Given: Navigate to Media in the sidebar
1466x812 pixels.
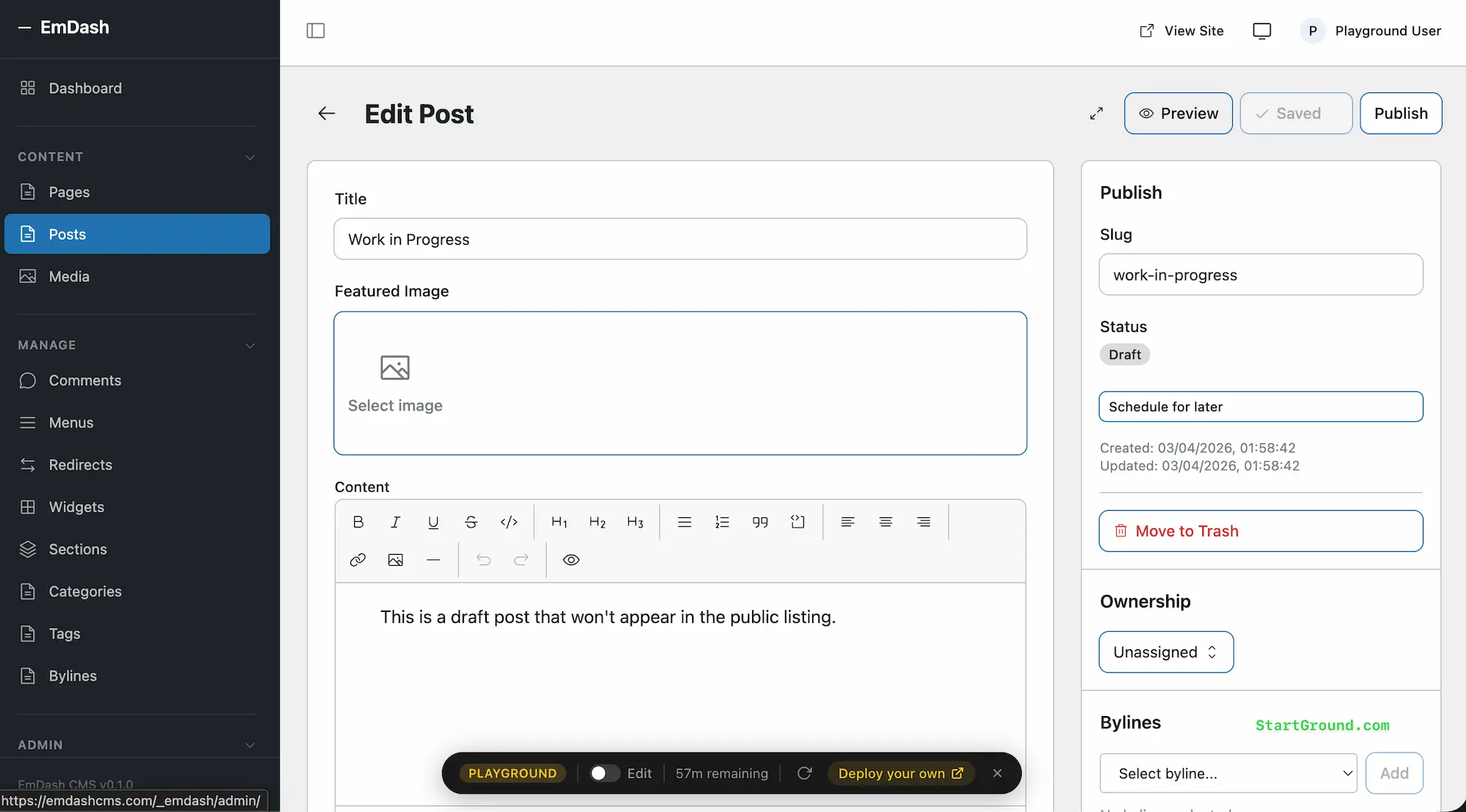Looking at the screenshot, I should 68,276.
